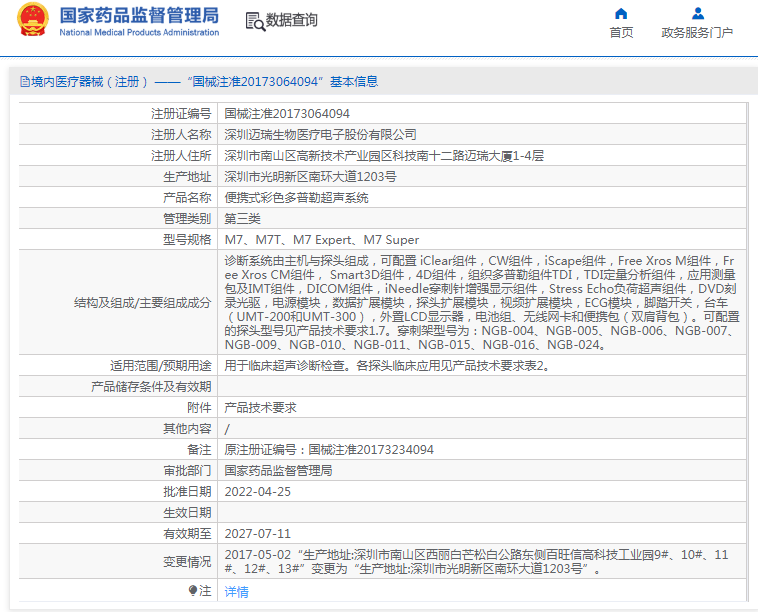Click the 注册人名称 row label
This screenshot has height=612, width=758.
(x=181, y=134)
